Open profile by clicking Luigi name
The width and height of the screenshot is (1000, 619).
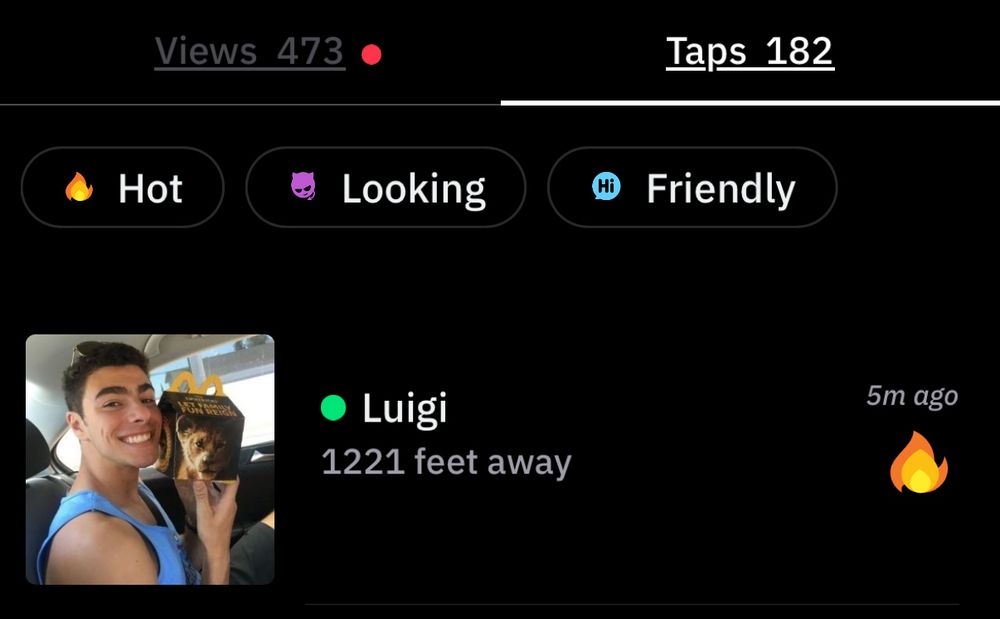tap(404, 408)
